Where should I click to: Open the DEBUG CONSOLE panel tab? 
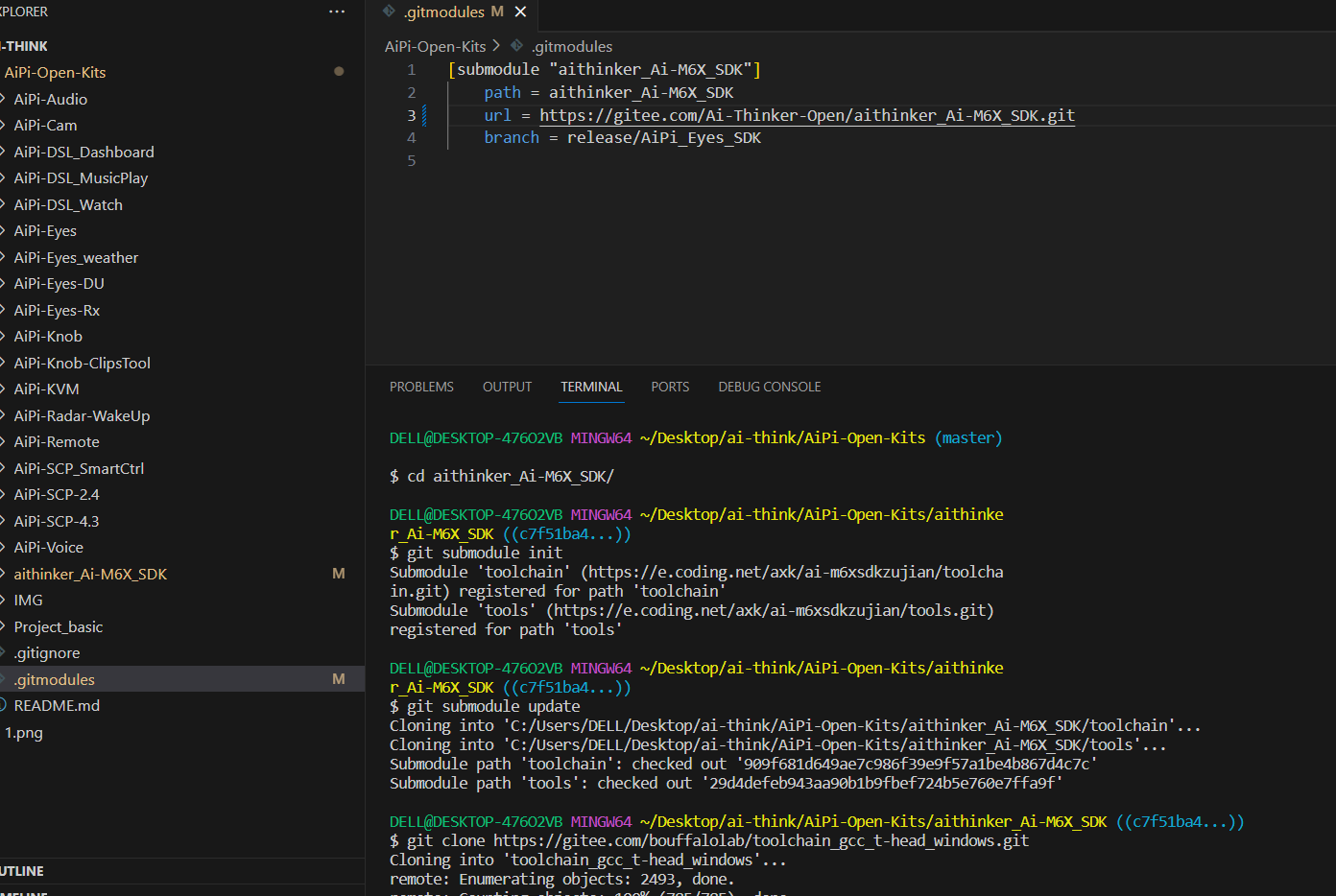point(770,387)
